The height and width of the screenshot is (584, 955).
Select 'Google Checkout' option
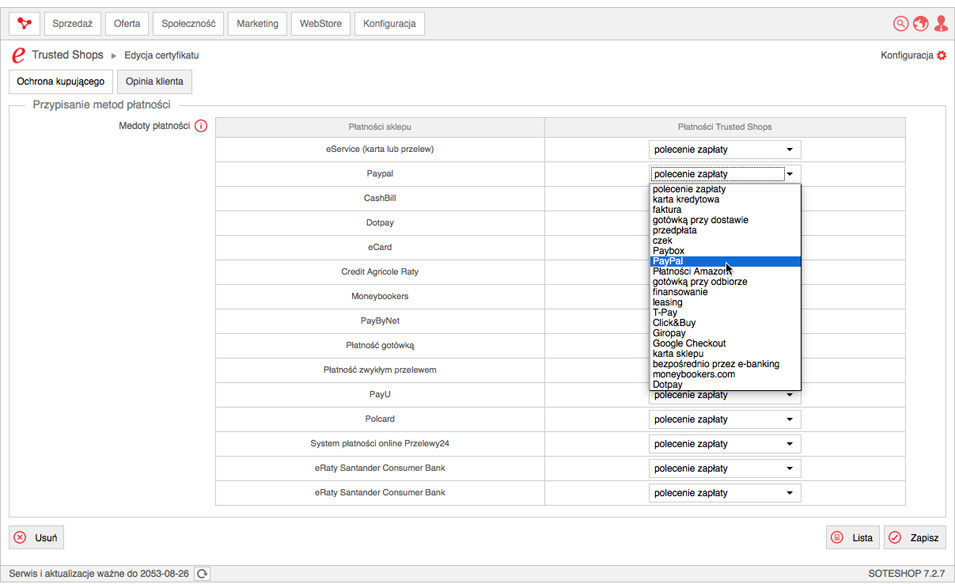725,343
